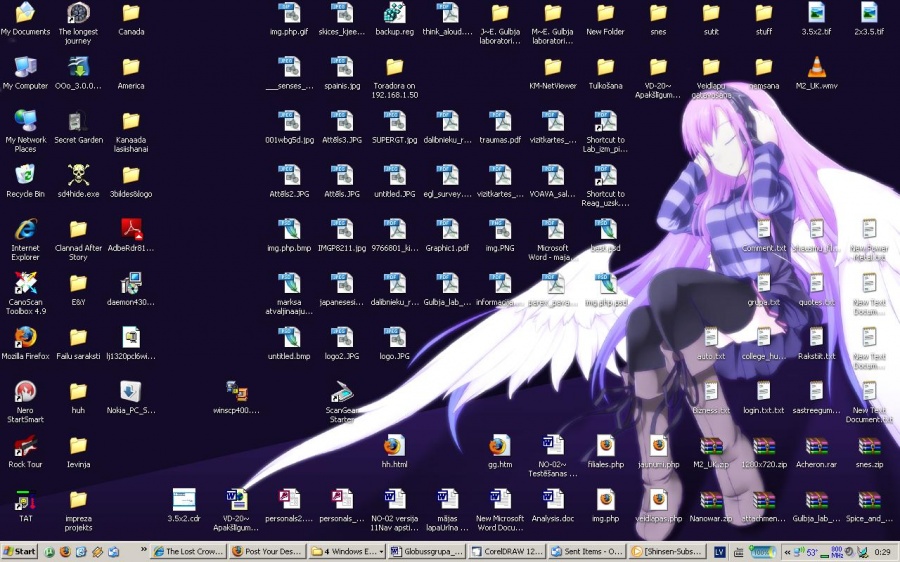Select the M2_UK.wmv VLC file
The height and width of the screenshot is (562, 900).
point(816,73)
